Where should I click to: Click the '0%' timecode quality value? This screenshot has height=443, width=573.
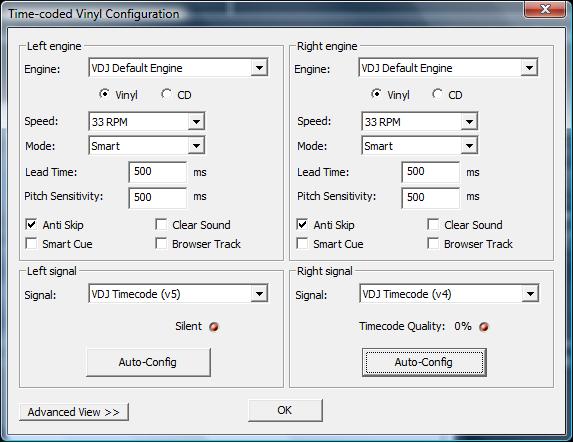tap(463, 326)
